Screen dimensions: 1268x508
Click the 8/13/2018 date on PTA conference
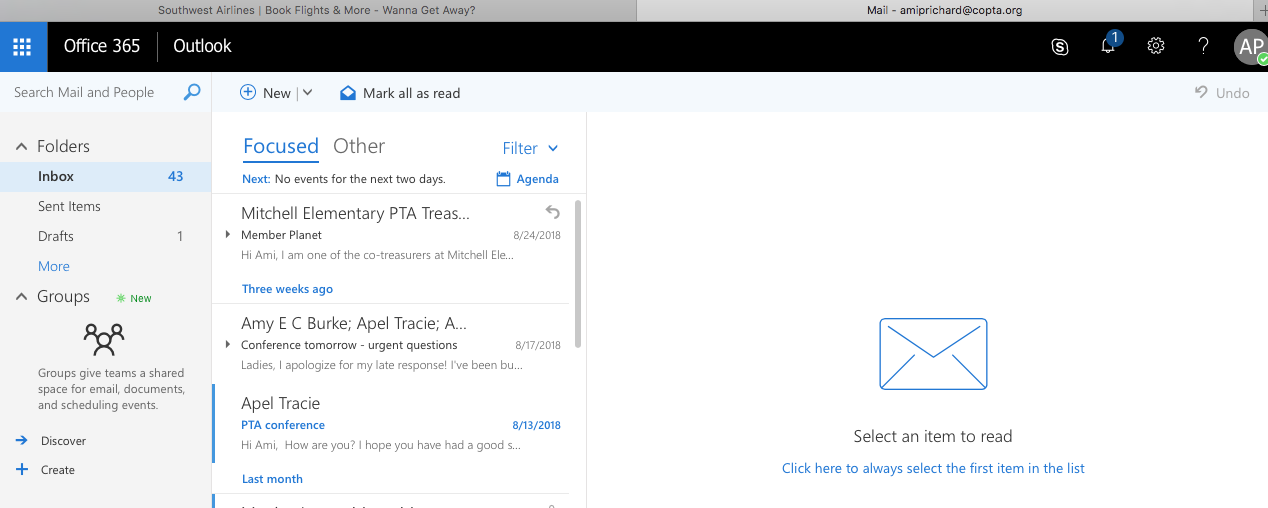(x=537, y=425)
